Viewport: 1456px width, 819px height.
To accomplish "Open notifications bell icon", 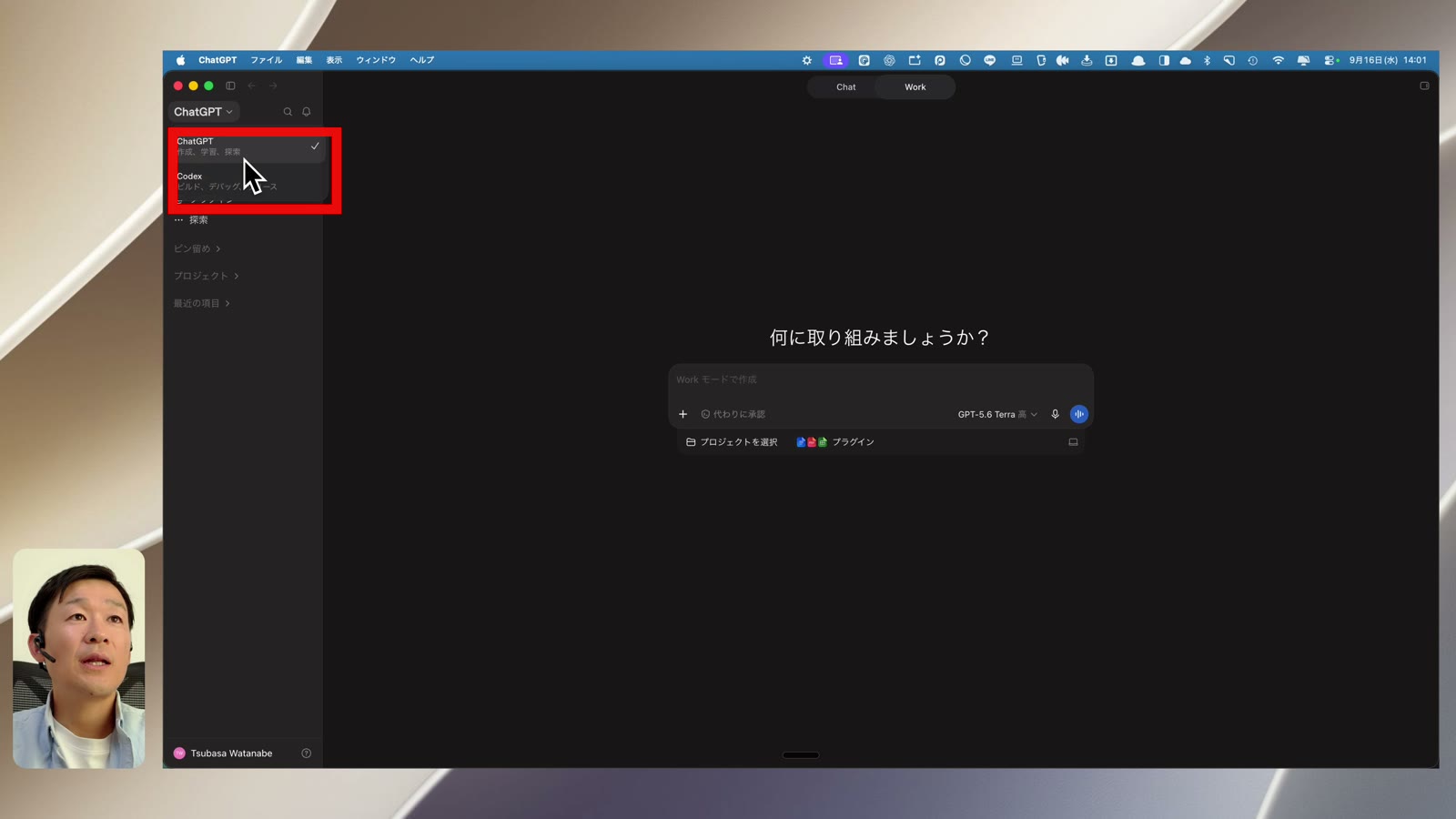I will tap(307, 112).
